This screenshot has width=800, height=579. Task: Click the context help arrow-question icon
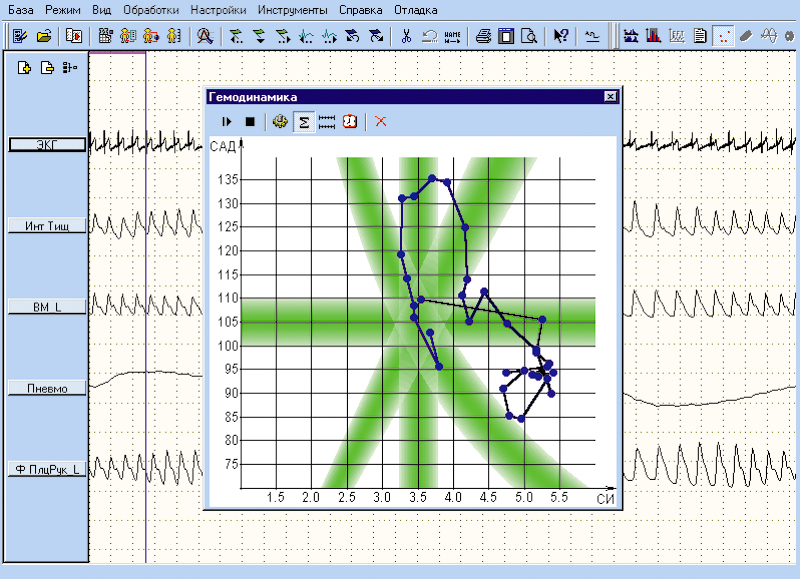[561, 36]
